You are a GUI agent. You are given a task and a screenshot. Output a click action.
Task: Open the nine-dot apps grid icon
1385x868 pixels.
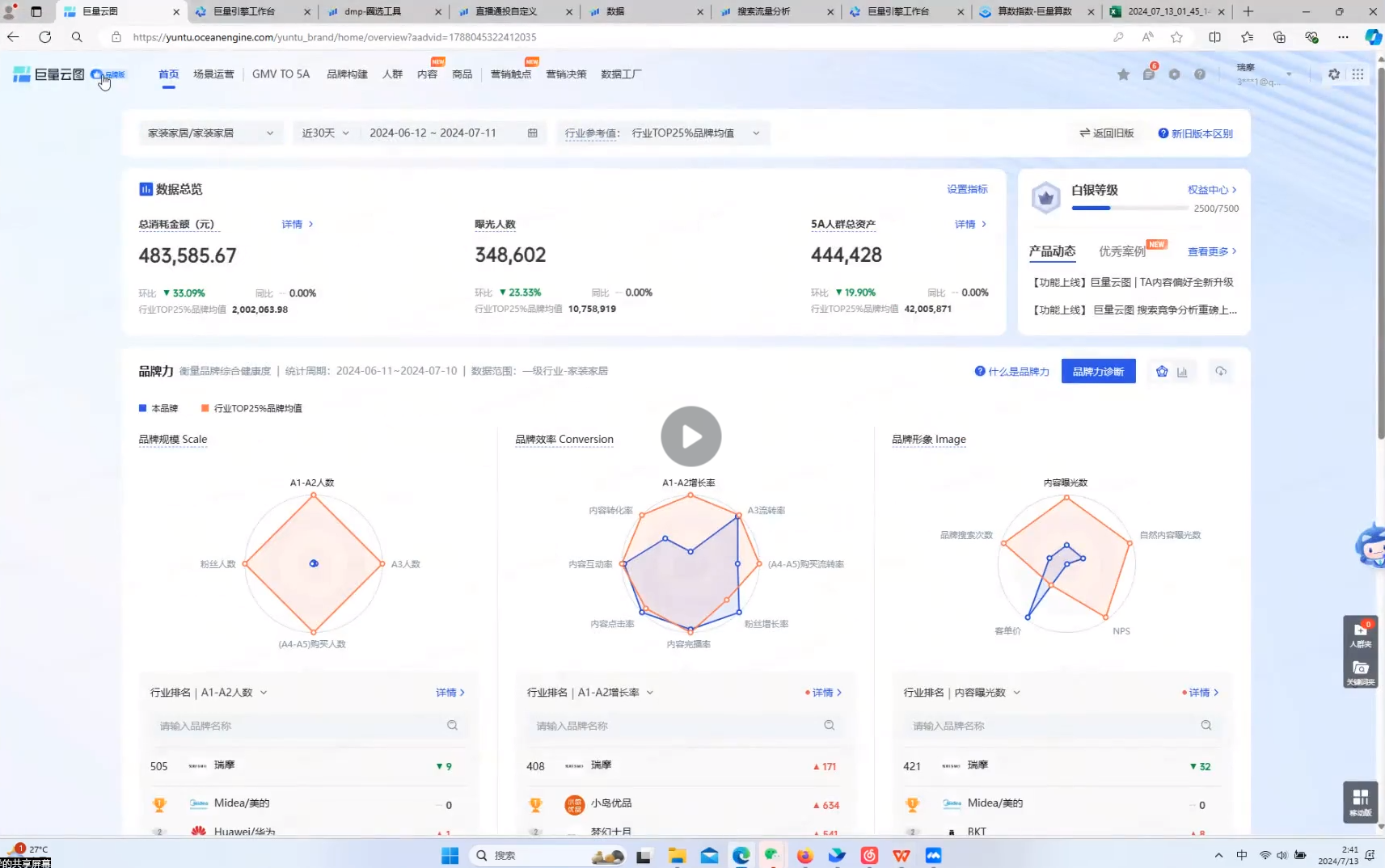1358,74
